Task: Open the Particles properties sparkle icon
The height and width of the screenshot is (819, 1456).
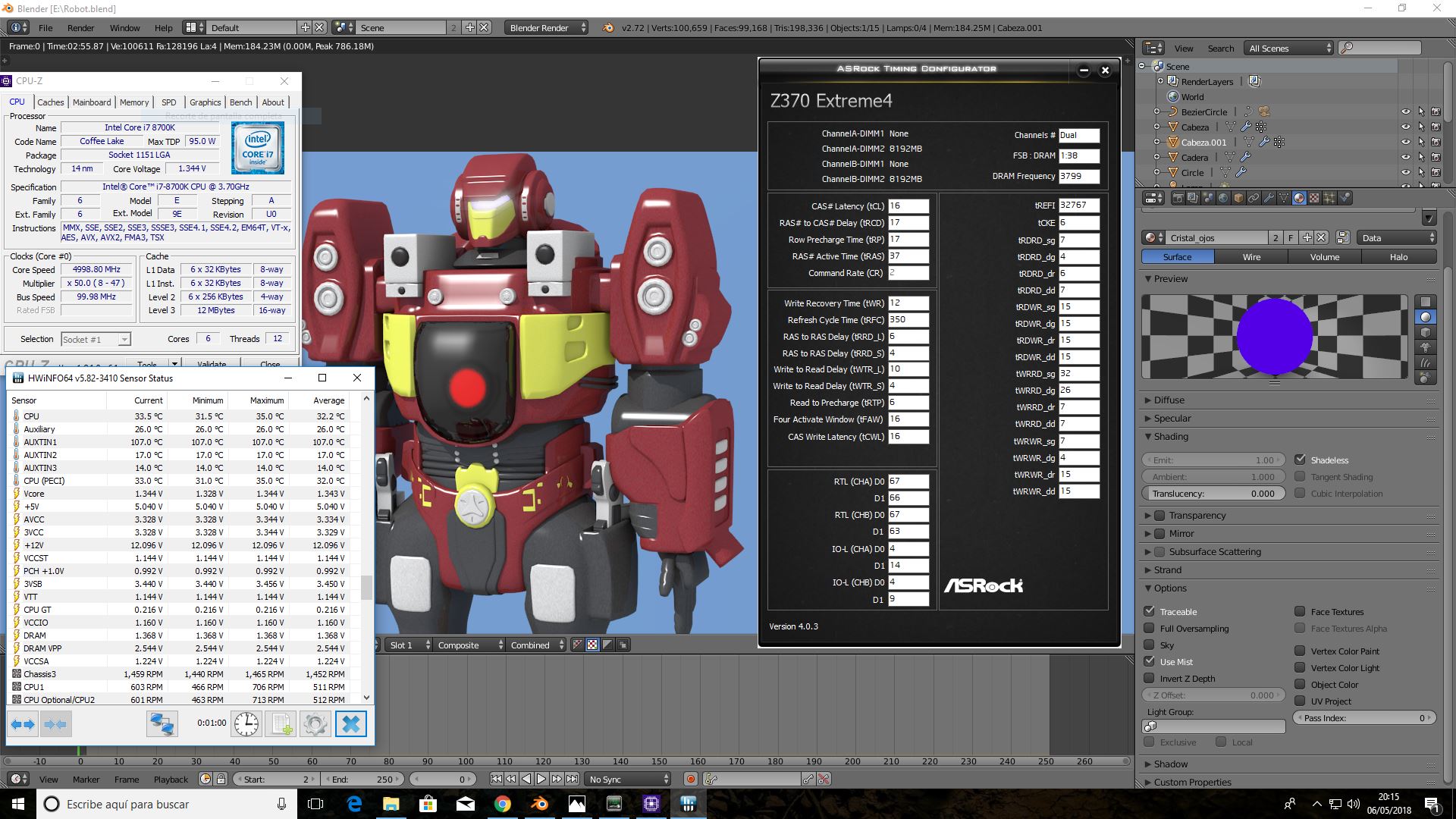Action: (x=1329, y=199)
